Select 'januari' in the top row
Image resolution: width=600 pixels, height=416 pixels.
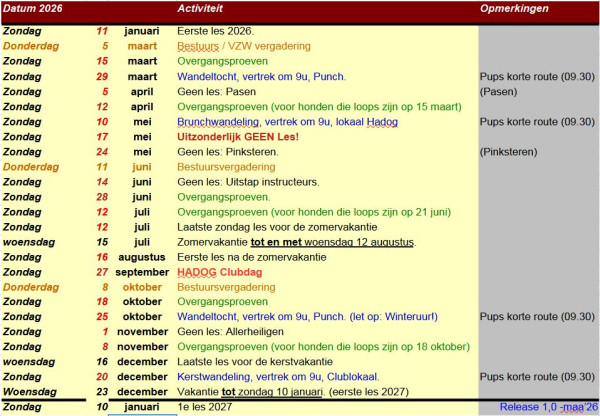[x=142, y=31]
